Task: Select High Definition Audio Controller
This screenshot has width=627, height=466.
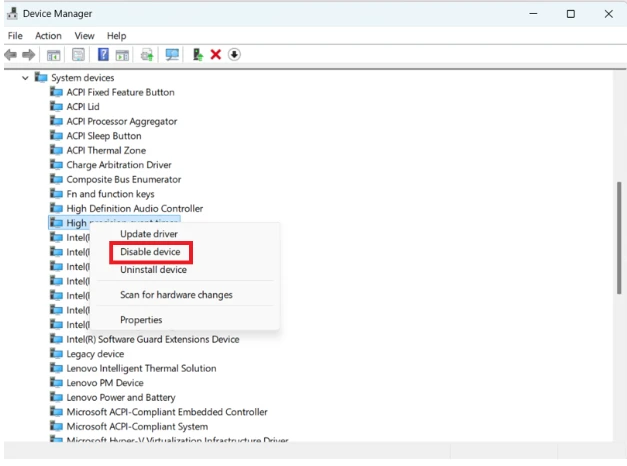Action: point(135,208)
